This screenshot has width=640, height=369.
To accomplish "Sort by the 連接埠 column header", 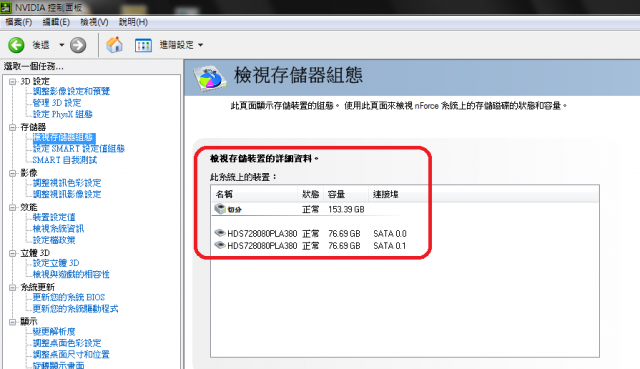I will coord(386,194).
